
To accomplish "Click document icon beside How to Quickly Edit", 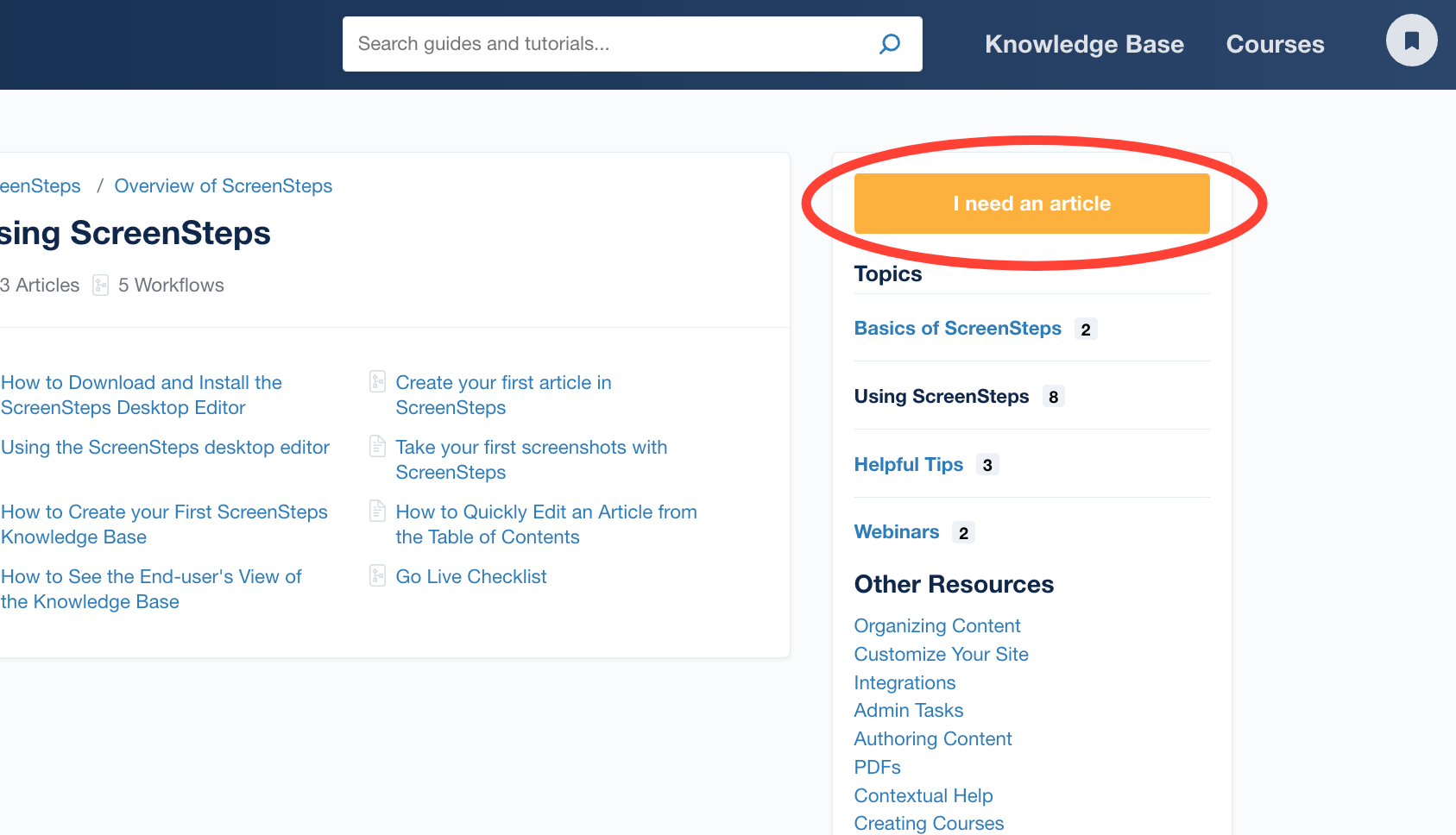I will coord(377,511).
